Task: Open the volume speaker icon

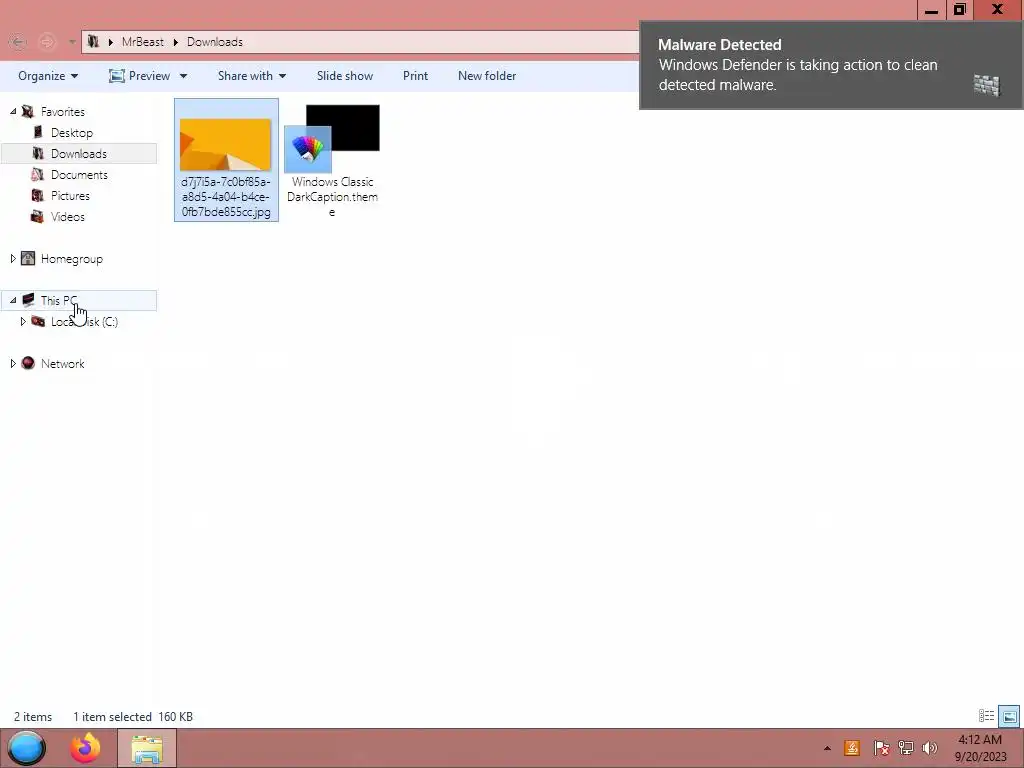Action: (930, 748)
